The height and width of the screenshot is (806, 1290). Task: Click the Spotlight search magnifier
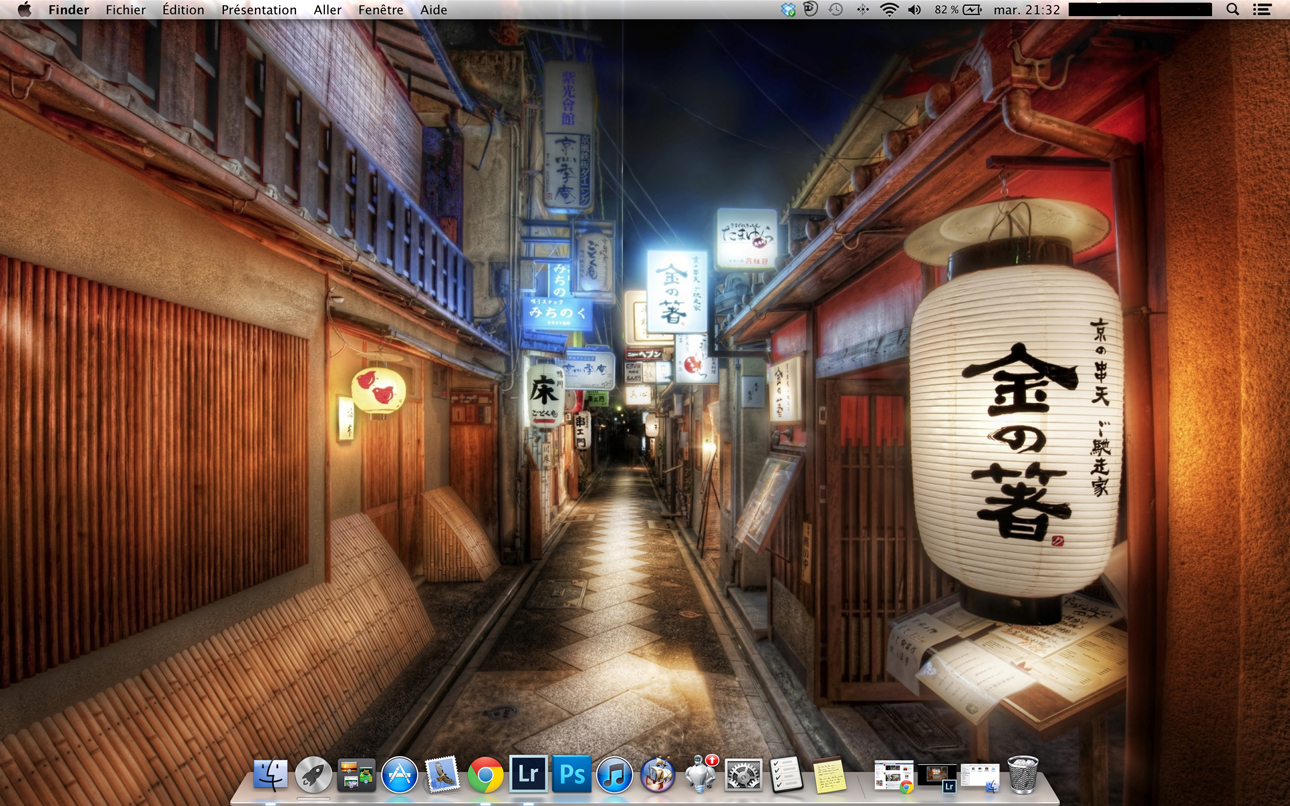[1232, 10]
